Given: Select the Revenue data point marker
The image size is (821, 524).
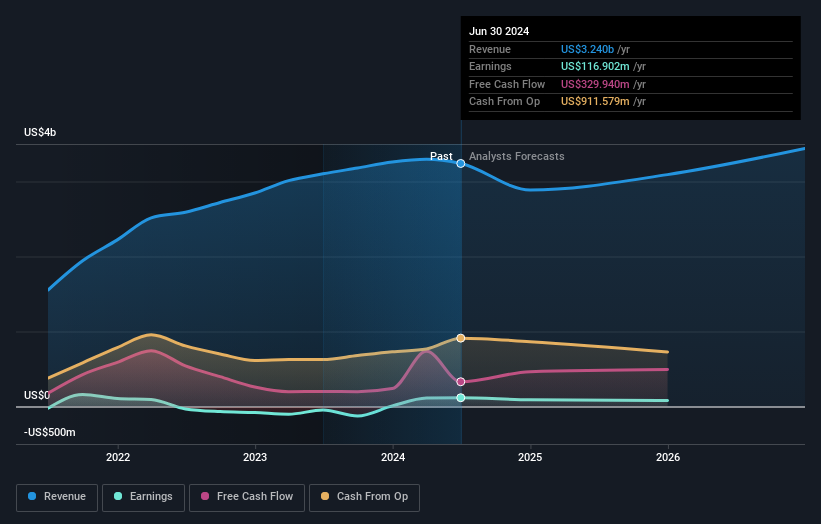Looking at the screenshot, I should 461,164.
